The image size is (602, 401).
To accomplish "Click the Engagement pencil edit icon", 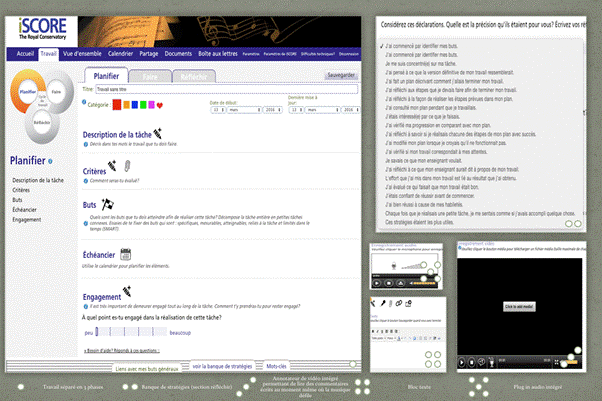I will [127, 291].
